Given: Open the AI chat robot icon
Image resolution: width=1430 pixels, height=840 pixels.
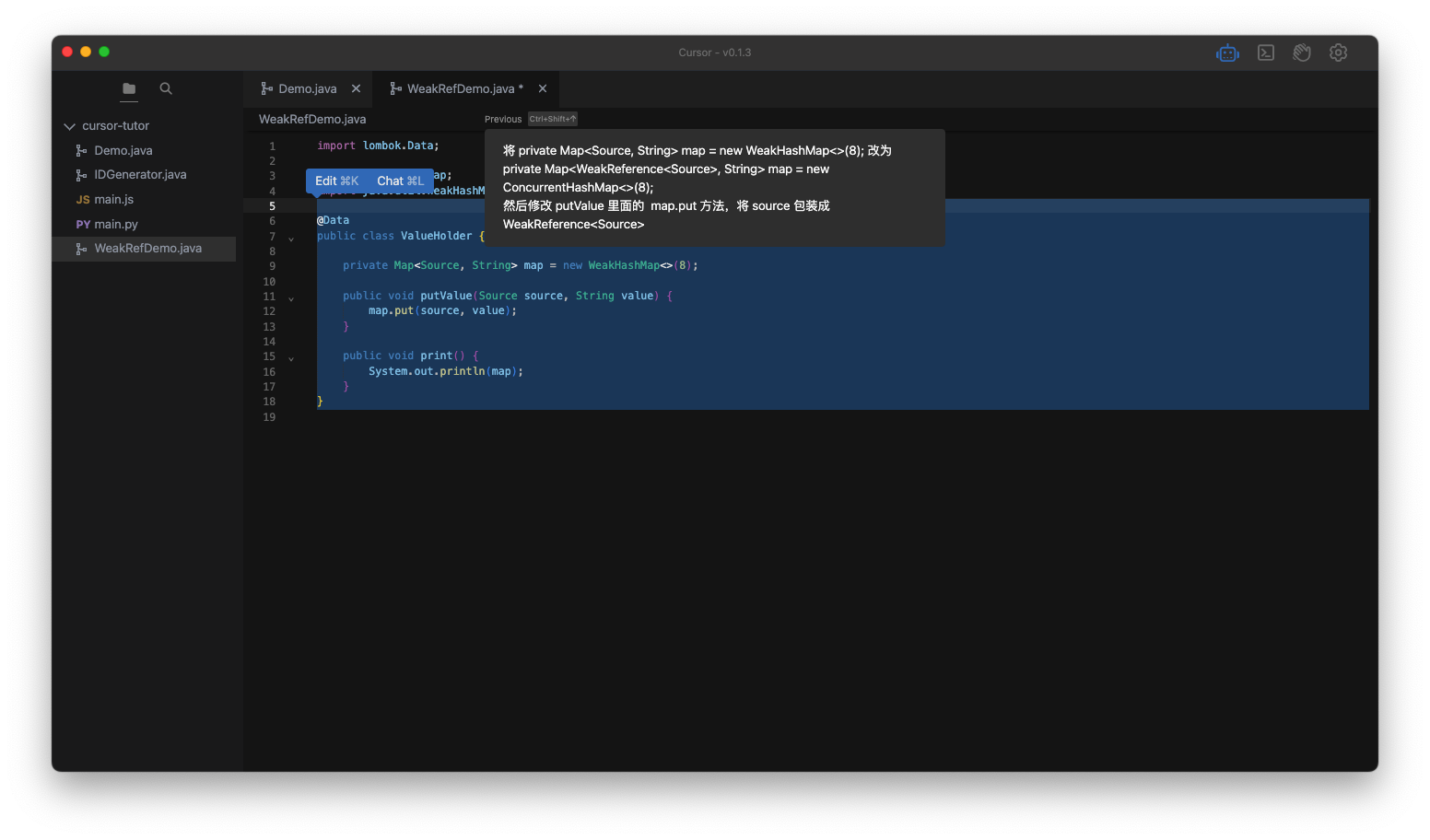Looking at the screenshot, I should coord(1227,53).
